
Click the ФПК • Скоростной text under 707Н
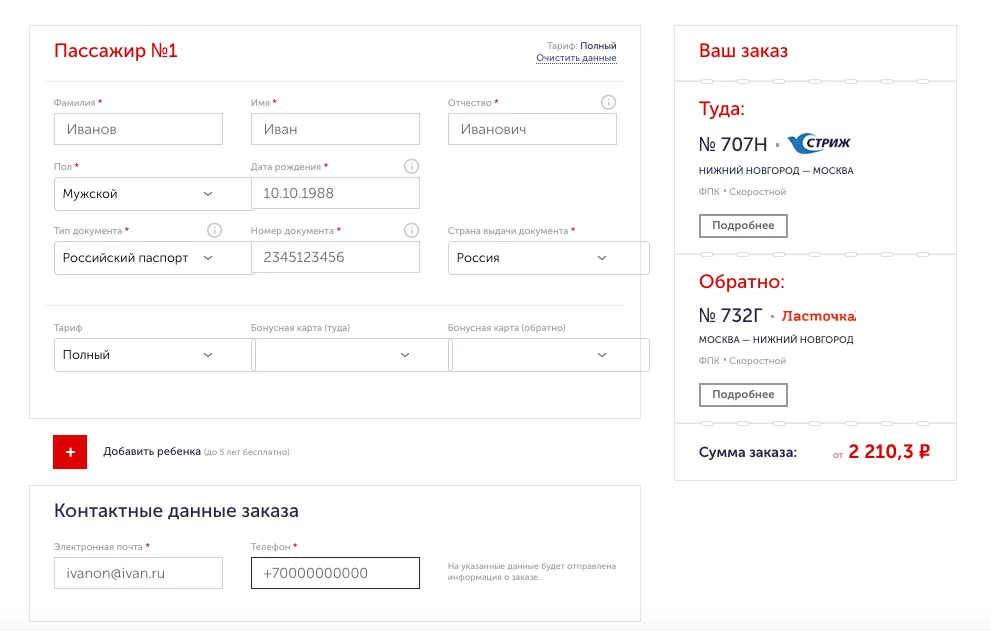click(x=742, y=192)
